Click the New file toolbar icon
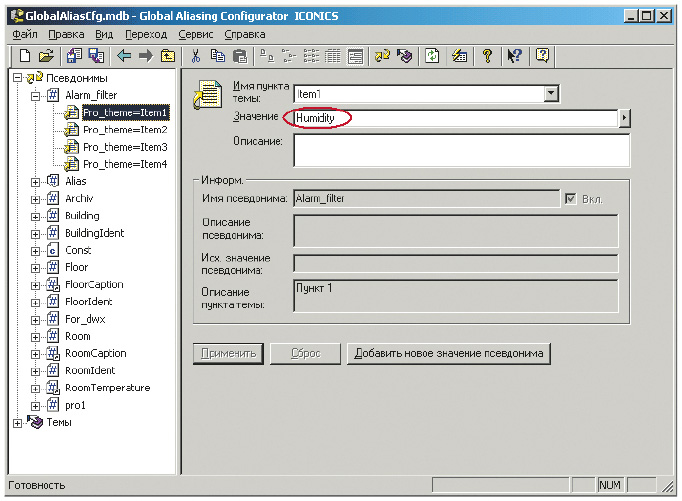 coord(25,56)
